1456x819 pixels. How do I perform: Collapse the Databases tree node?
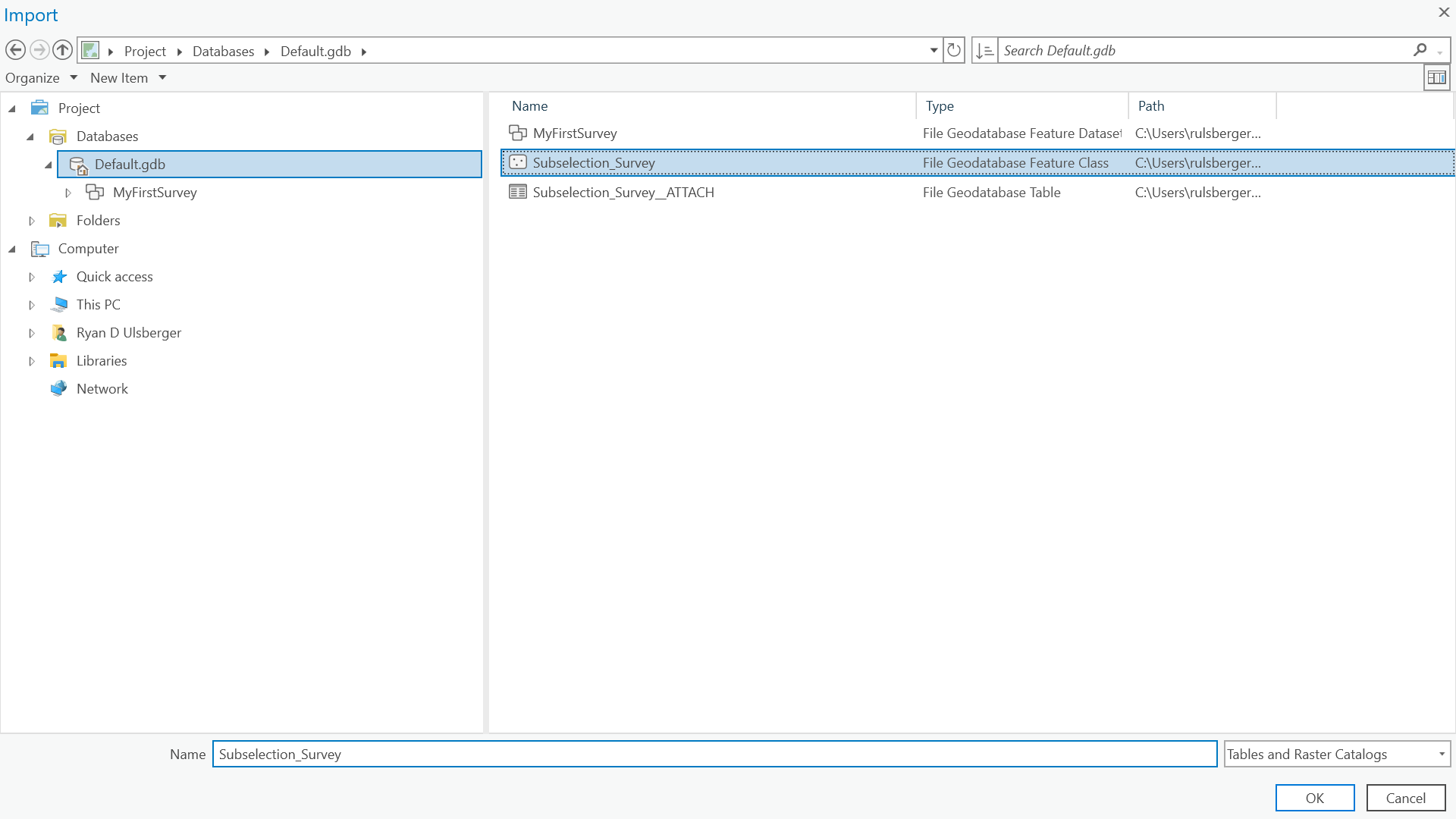(30, 136)
